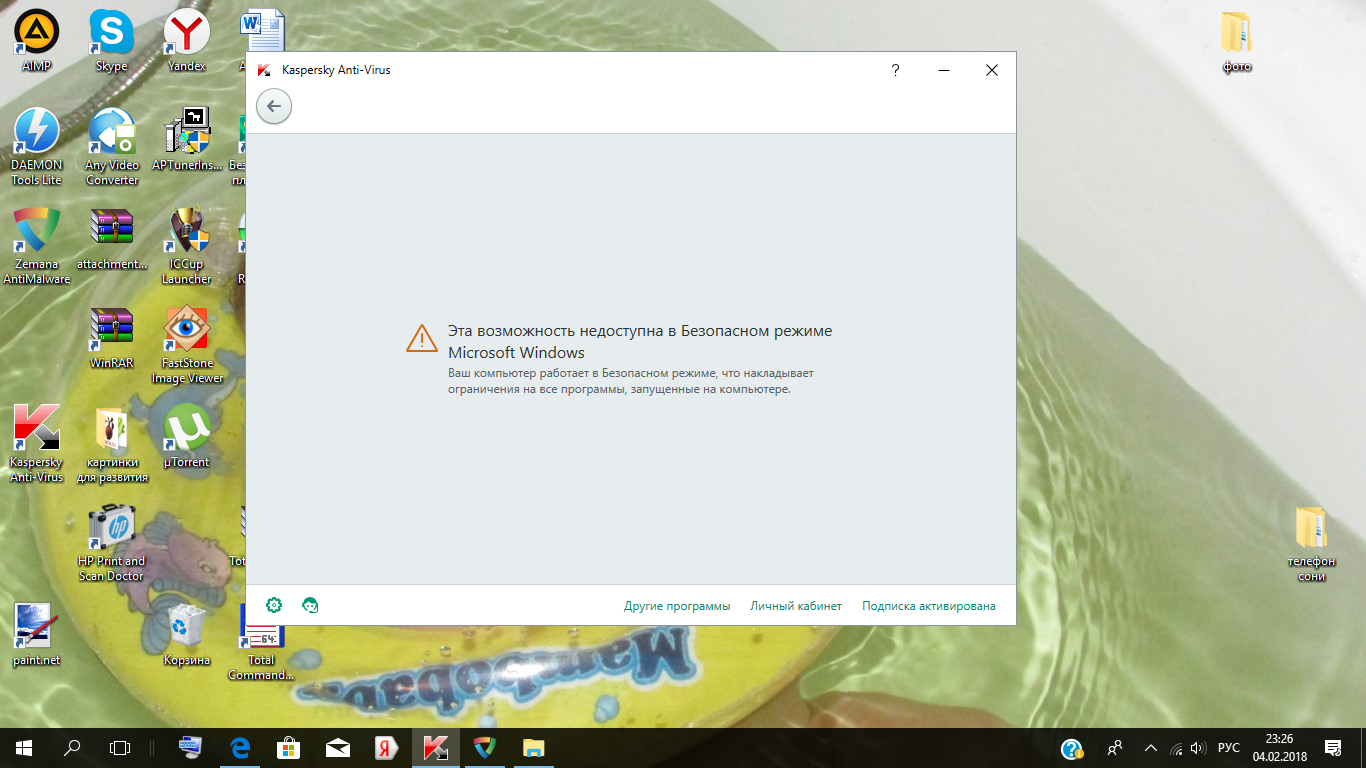1366x768 pixels.
Task: Open volume control tray icon
Action: pyautogui.click(x=1200, y=748)
